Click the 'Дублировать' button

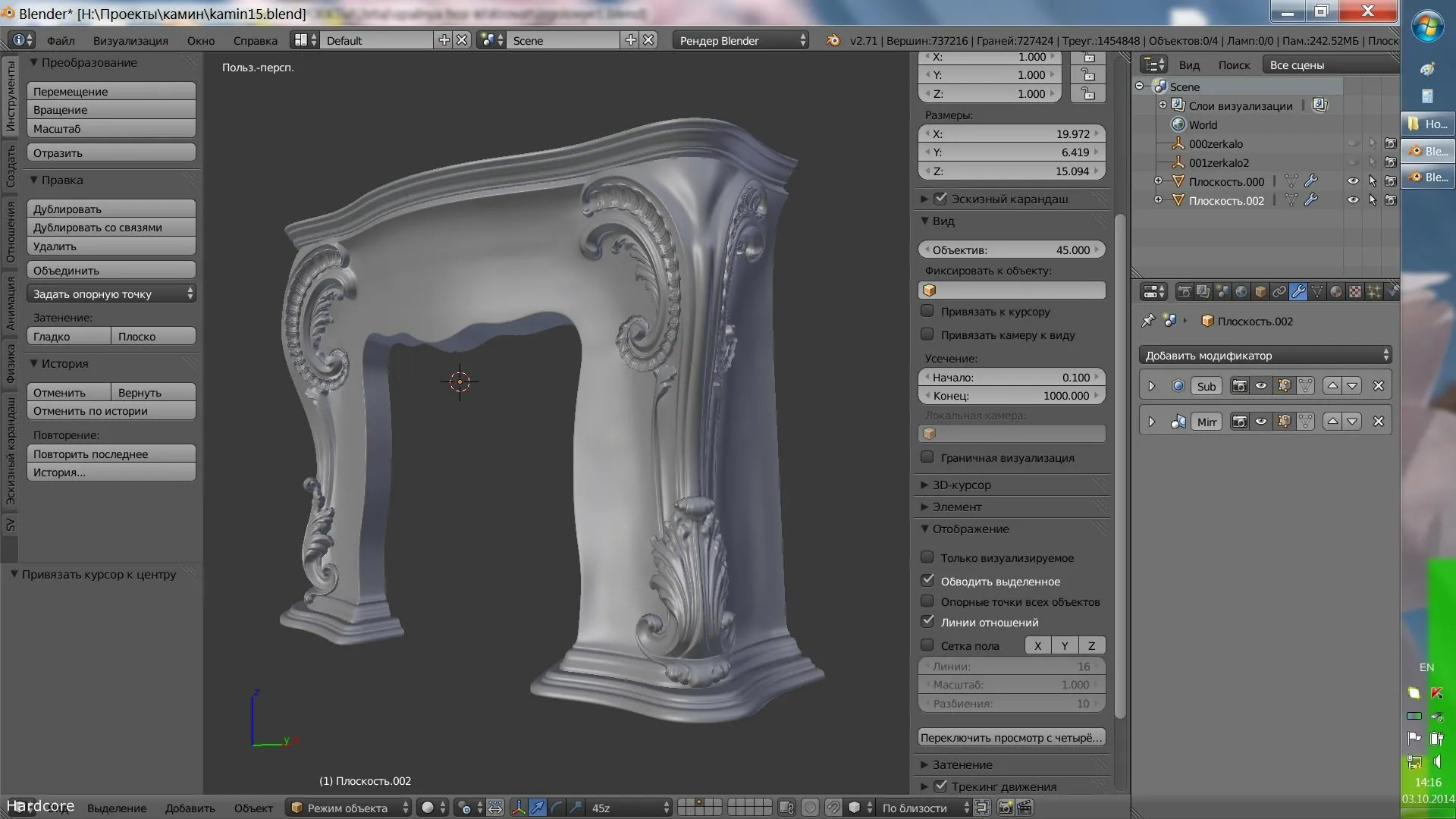point(111,209)
